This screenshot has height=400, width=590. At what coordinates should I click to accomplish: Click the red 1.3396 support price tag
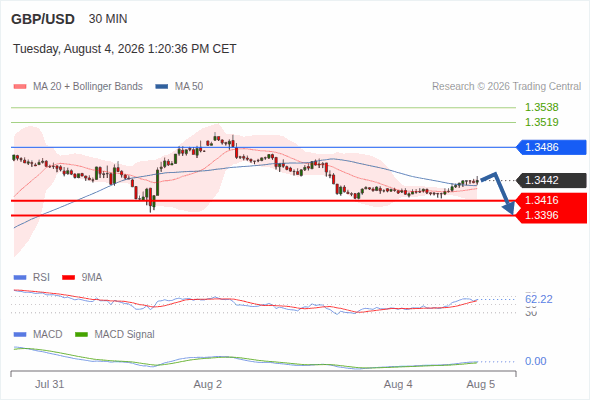tap(551, 216)
